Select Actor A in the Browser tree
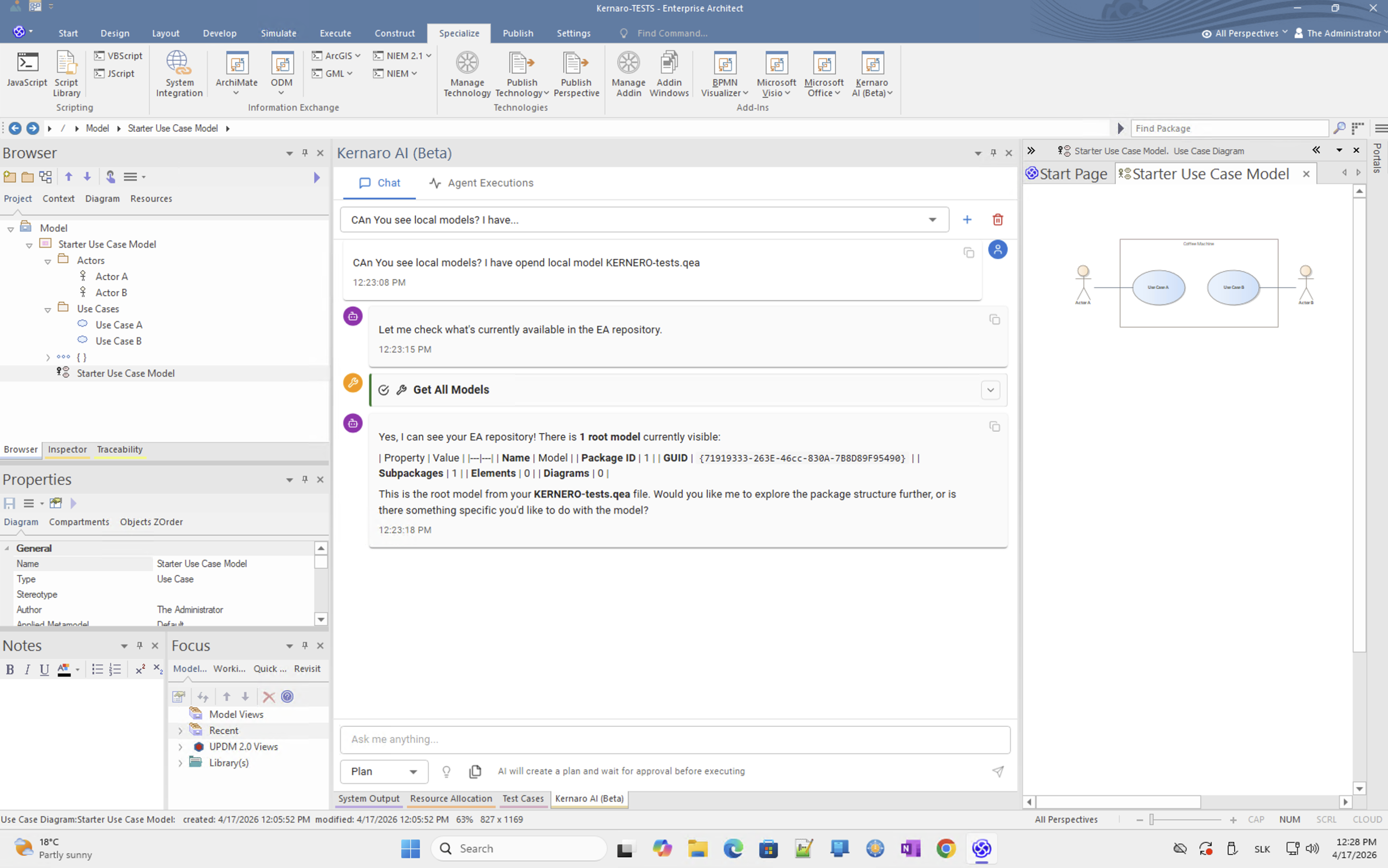 (111, 277)
